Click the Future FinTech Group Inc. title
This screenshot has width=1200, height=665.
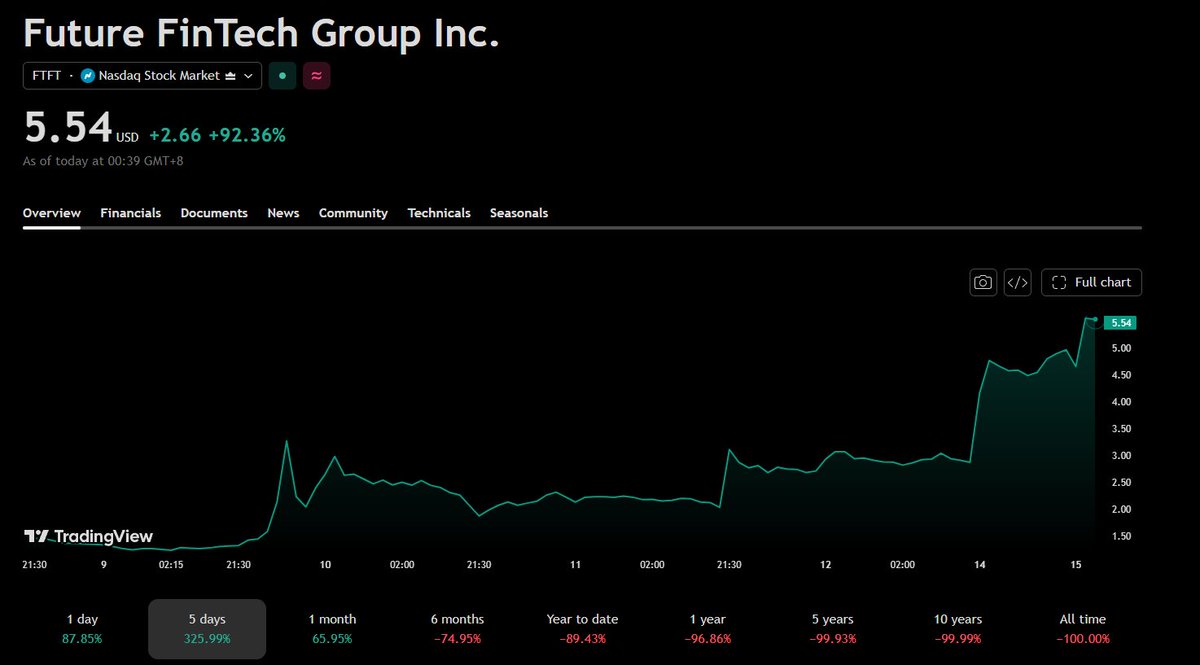tap(261, 33)
